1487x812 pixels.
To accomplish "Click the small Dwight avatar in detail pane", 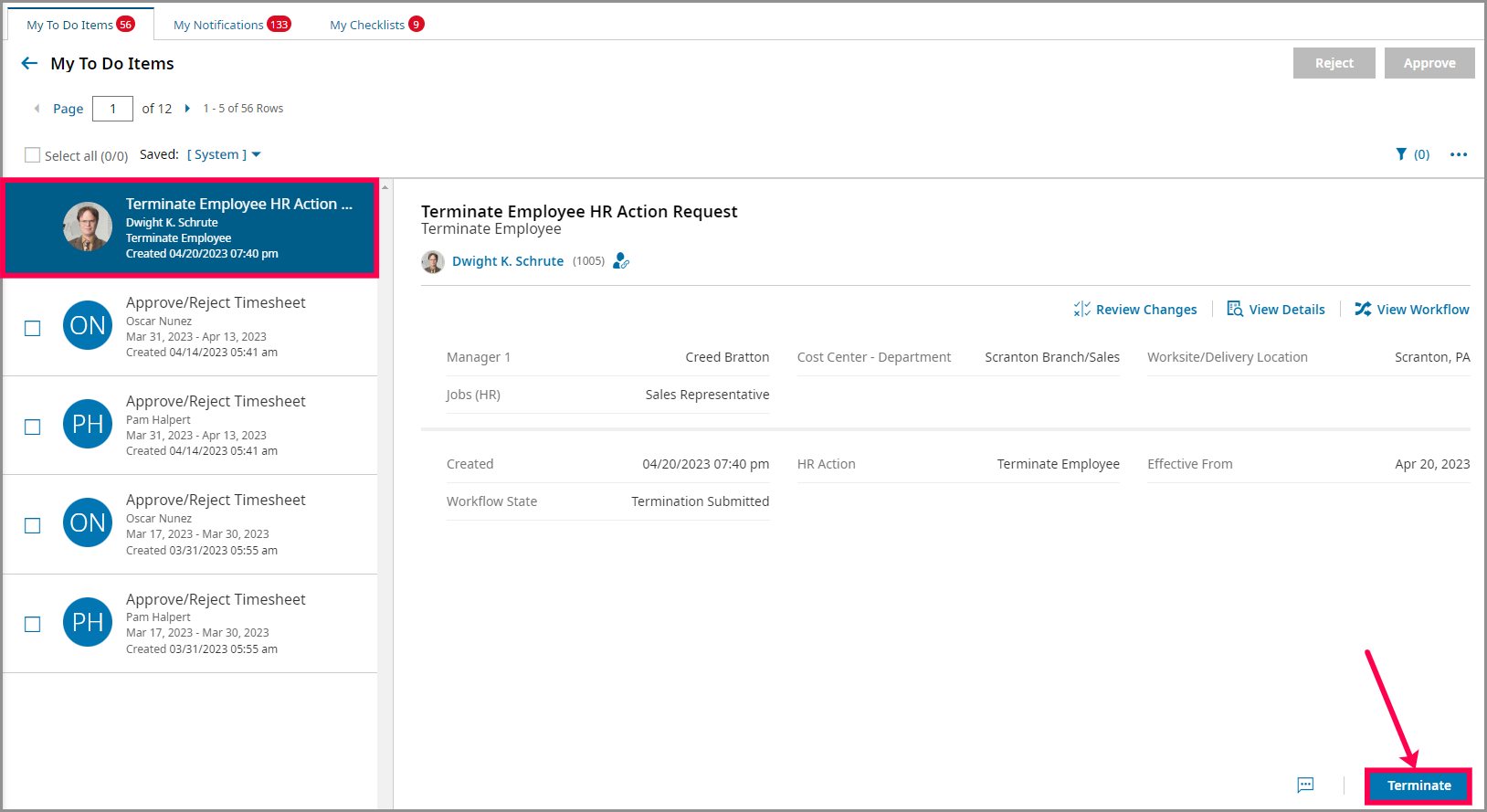I will pos(433,261).
